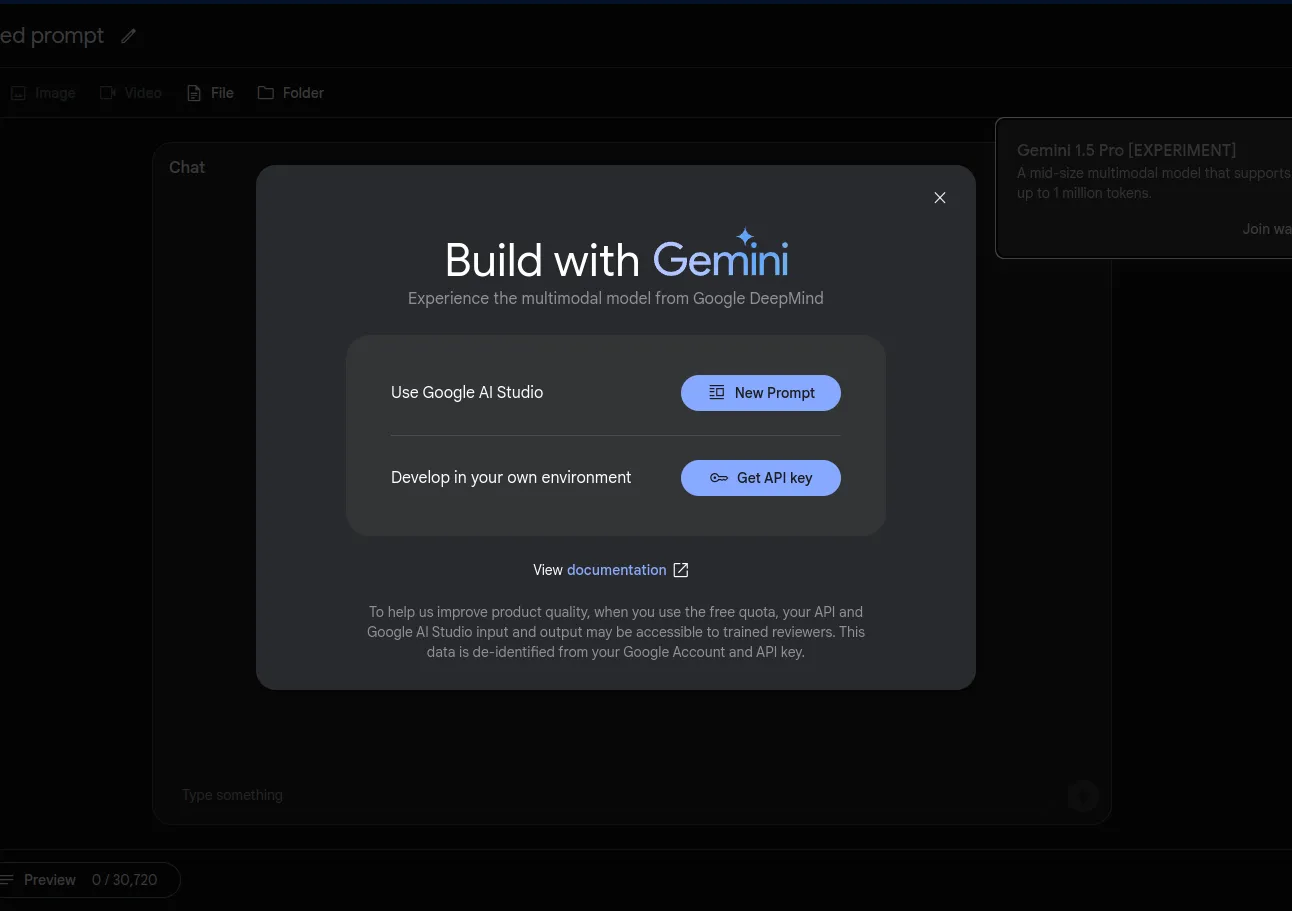Expand the Preview panel at bottom left
Screen dimensions: 1292x911
[50, 879]
